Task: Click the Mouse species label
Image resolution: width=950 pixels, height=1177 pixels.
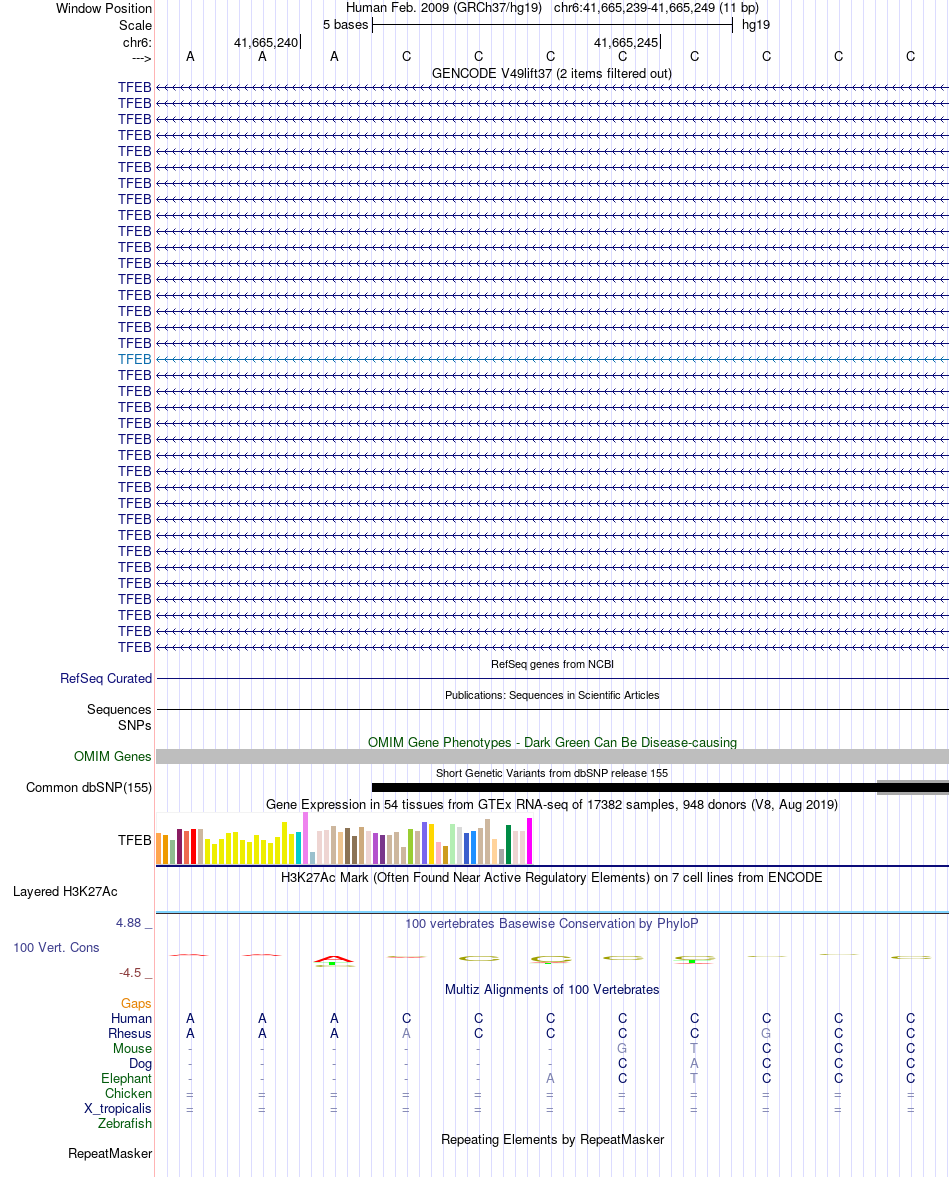Action: (x=132, y=1049)
